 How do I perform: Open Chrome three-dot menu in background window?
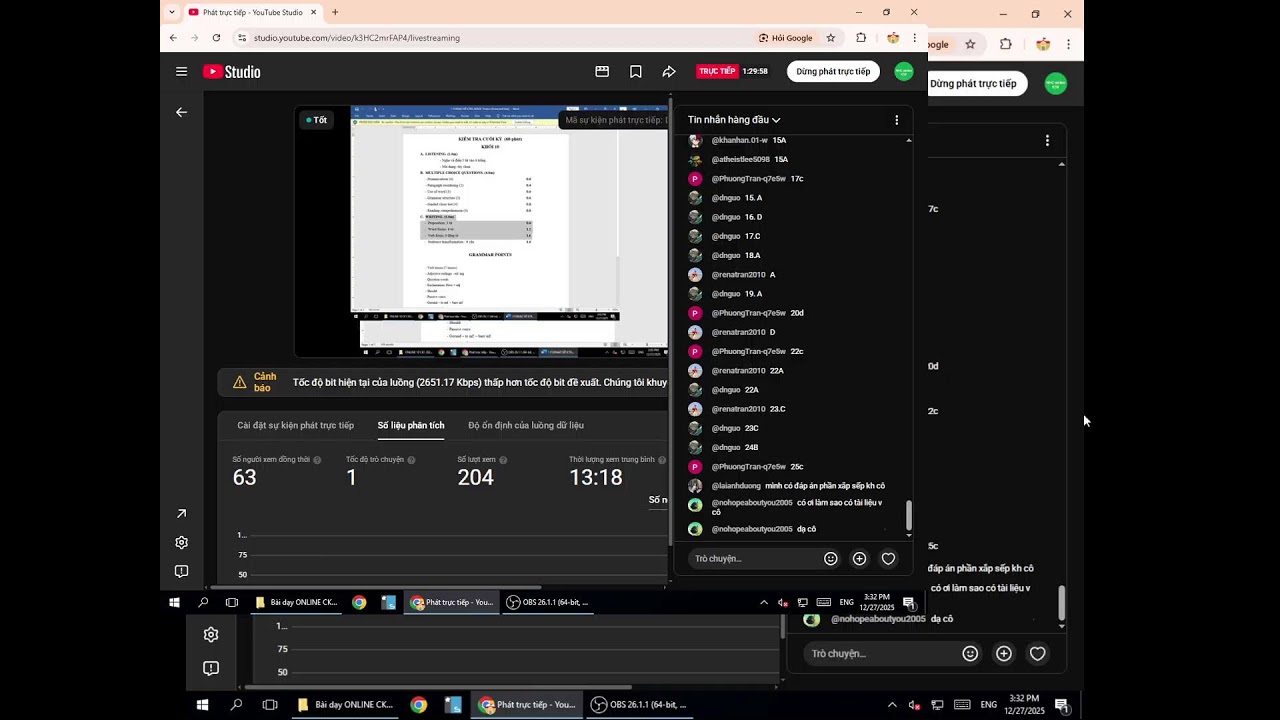(x=1068, y=44)
